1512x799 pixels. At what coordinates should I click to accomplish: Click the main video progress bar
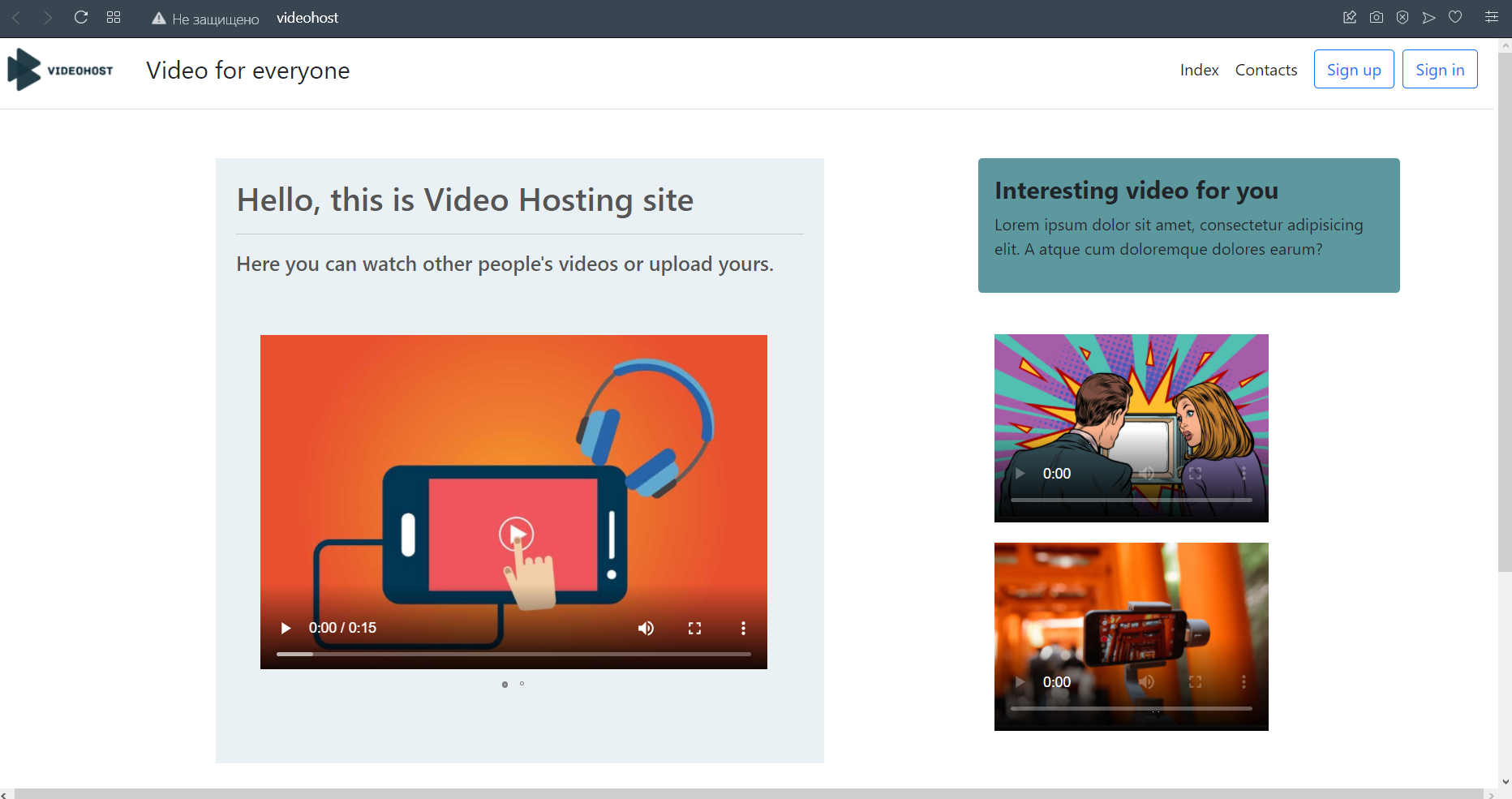(513, 654)
